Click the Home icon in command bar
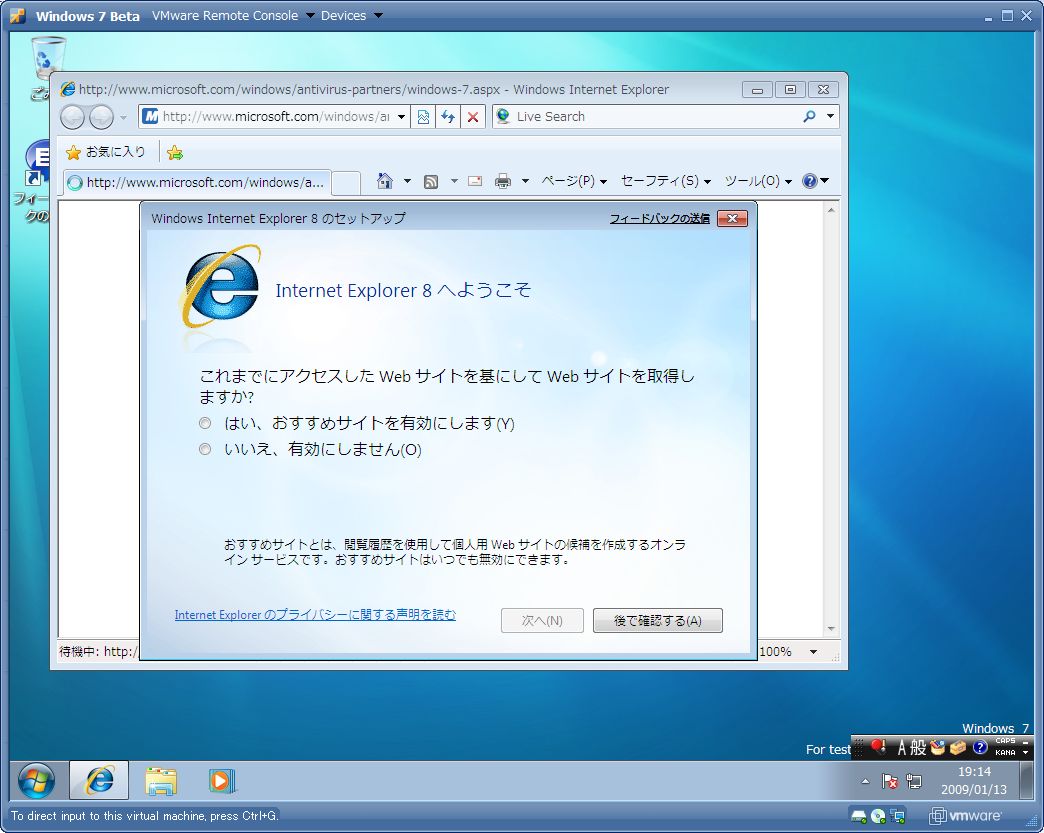Image resolution: width=1044 pixels, height=833 pixels. 385,180
